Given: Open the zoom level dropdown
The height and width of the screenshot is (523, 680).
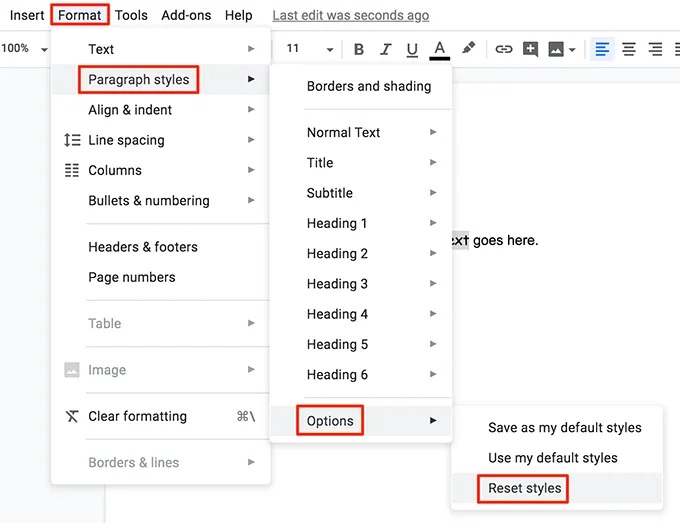Looking at the screenshot, I should (x=24, y=49).
